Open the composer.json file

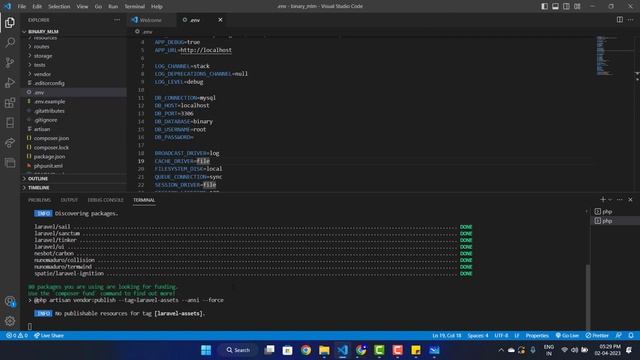51,138
